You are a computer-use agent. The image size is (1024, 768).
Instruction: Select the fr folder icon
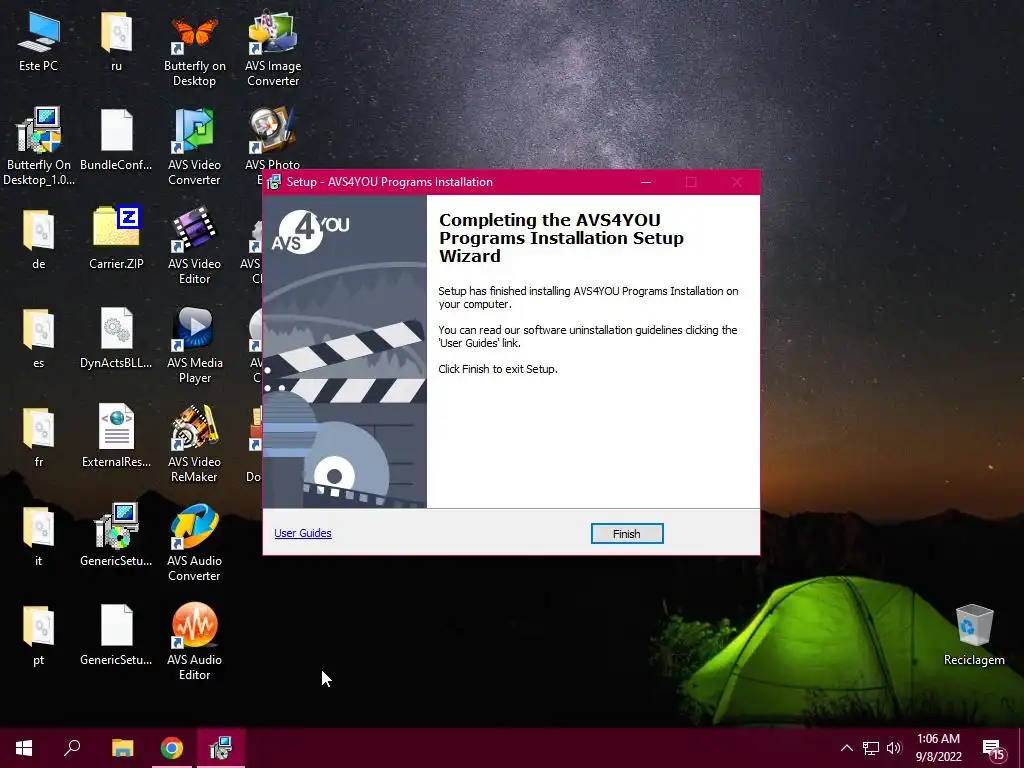(x=39, y=438)
